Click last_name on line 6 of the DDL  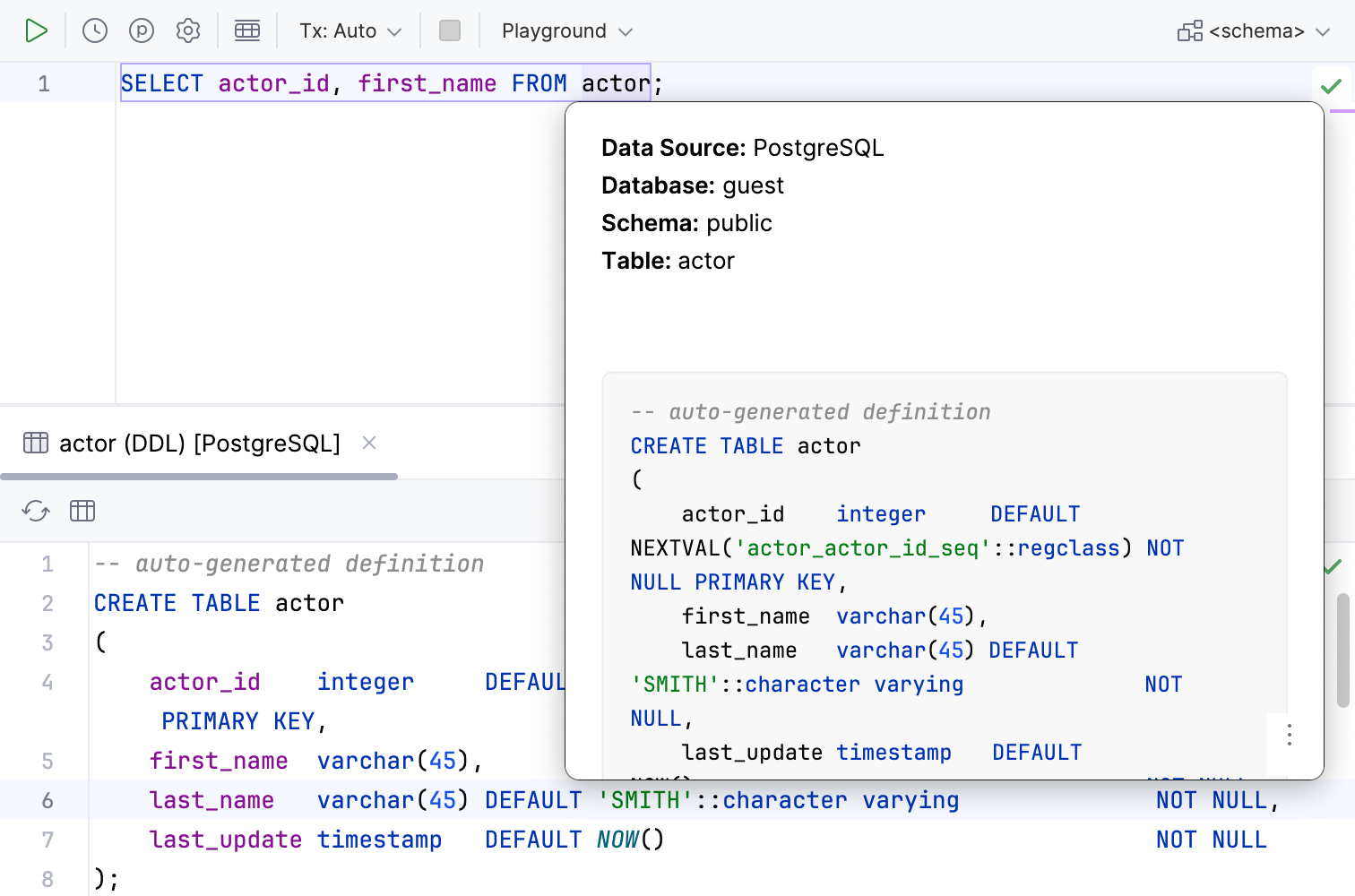click(x=211, y=800)
